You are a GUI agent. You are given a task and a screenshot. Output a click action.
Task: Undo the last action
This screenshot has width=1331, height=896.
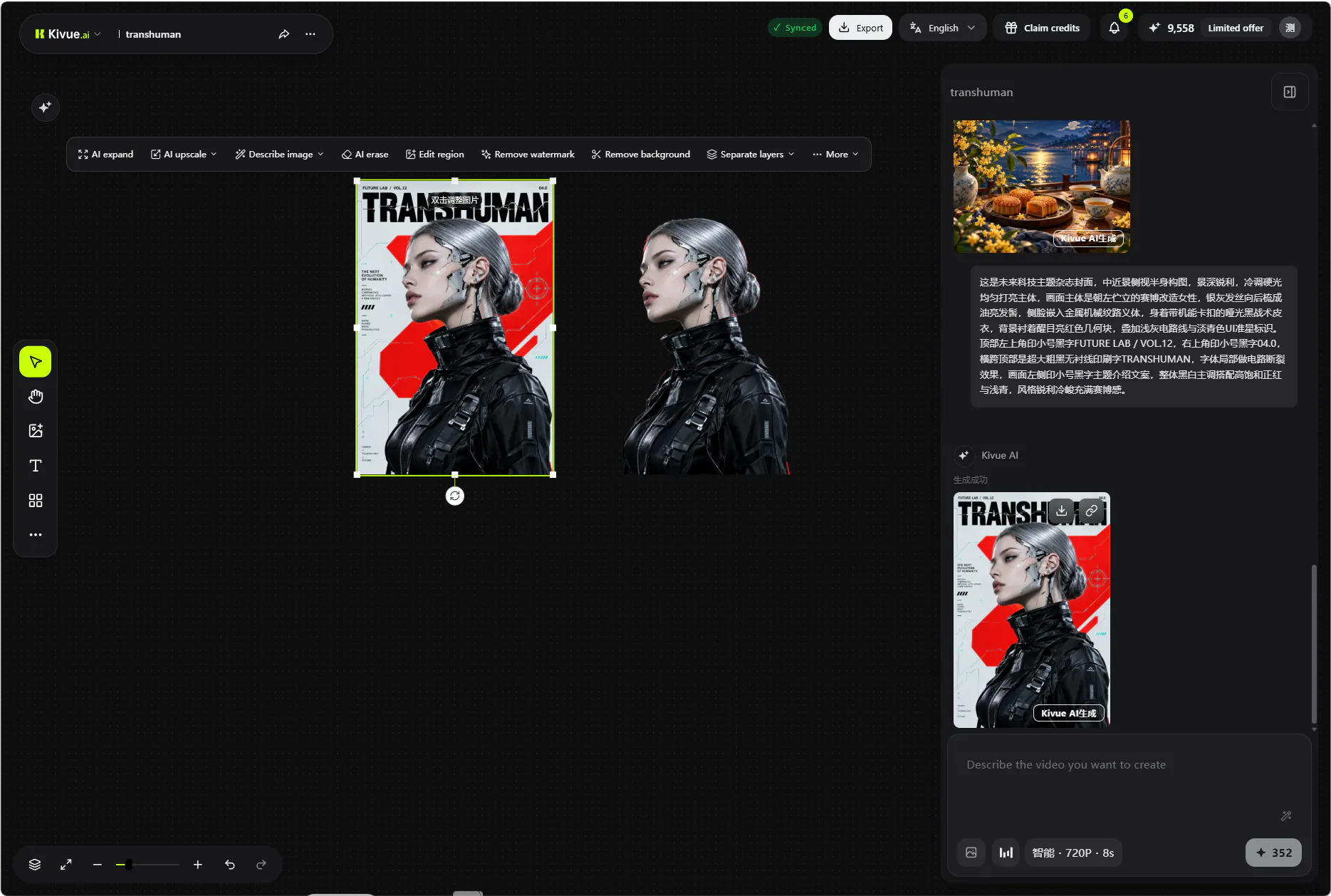coord(230,865)
